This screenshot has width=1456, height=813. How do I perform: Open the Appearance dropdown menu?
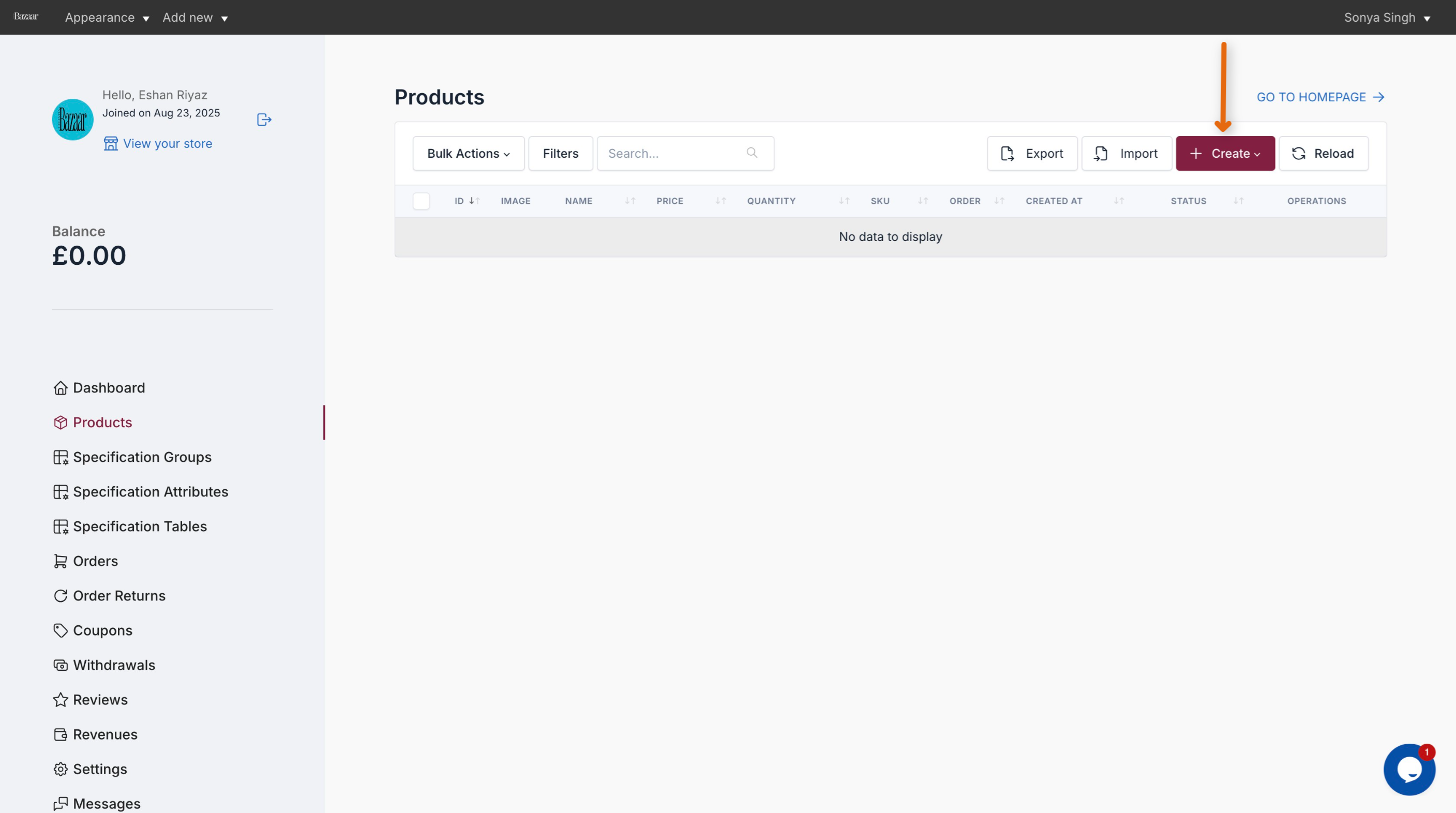point(107,18)
